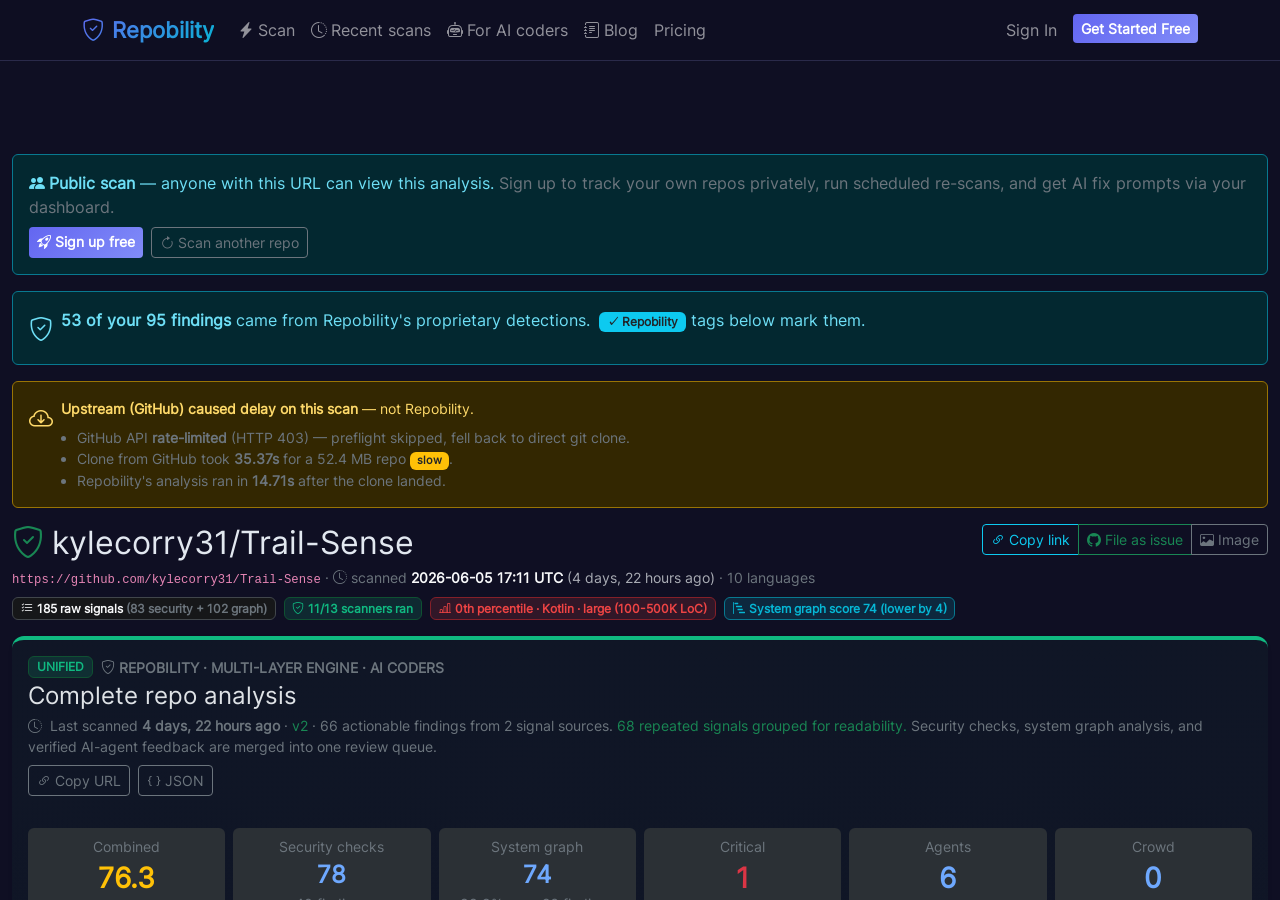Click the Complete repo analysis heading
The width and height of the screenshot is (1280, 900).
pyautogui.click(x=162, y=695)
